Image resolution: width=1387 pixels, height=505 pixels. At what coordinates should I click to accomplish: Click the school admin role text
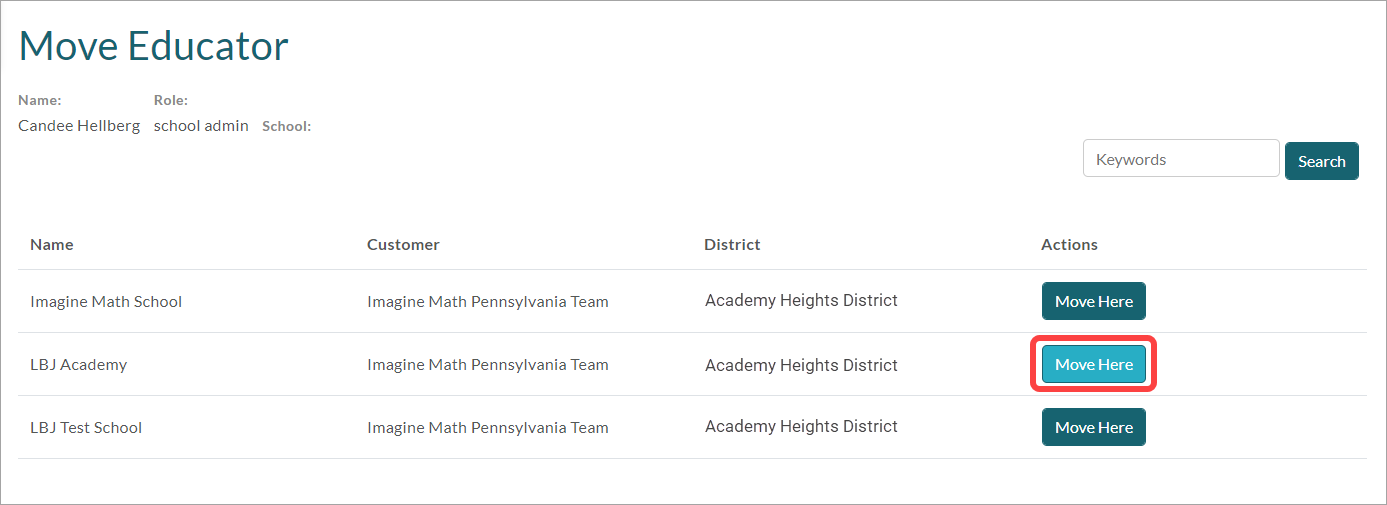click(x=201, y=126)
